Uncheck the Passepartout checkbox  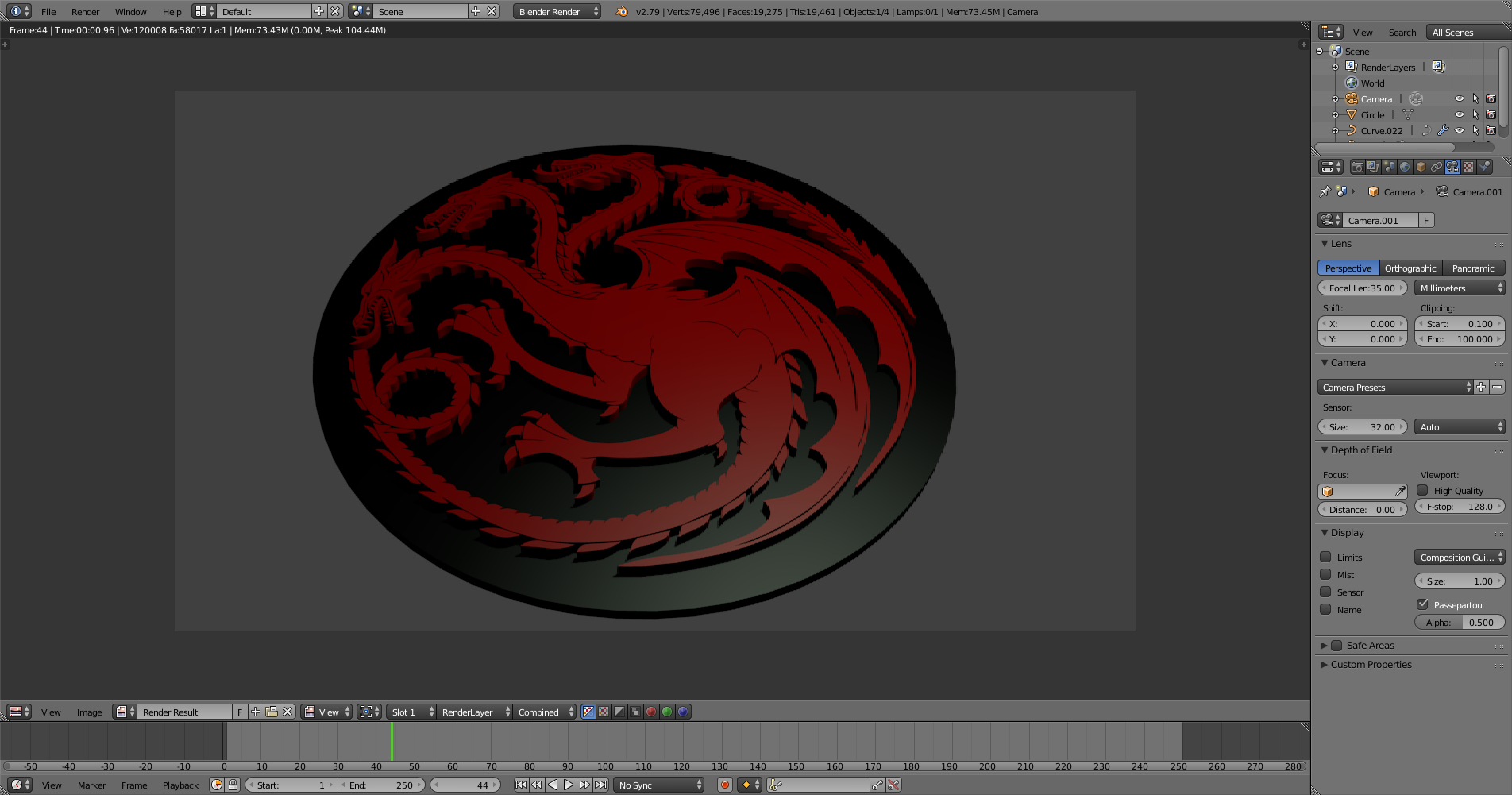[x=1422, y=604]
